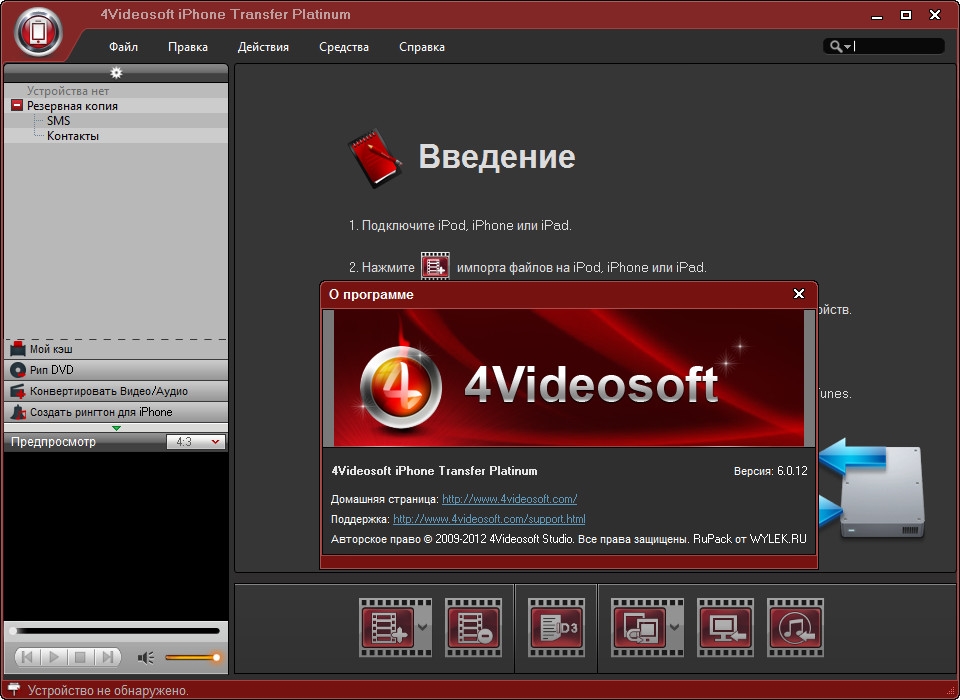Skip to previous track in preview
960x700 pixels.
(x=28, y=657)
